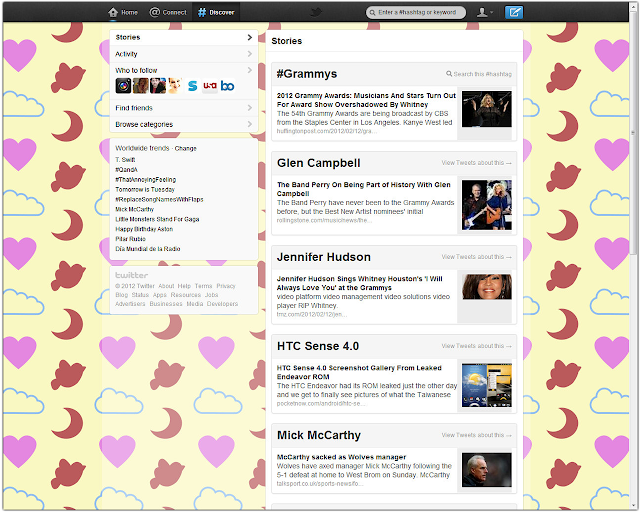The height and width of the screenshot is (512, 640).
Task: Open the fourth suggested user avatar with face
Action: point(175,86)
